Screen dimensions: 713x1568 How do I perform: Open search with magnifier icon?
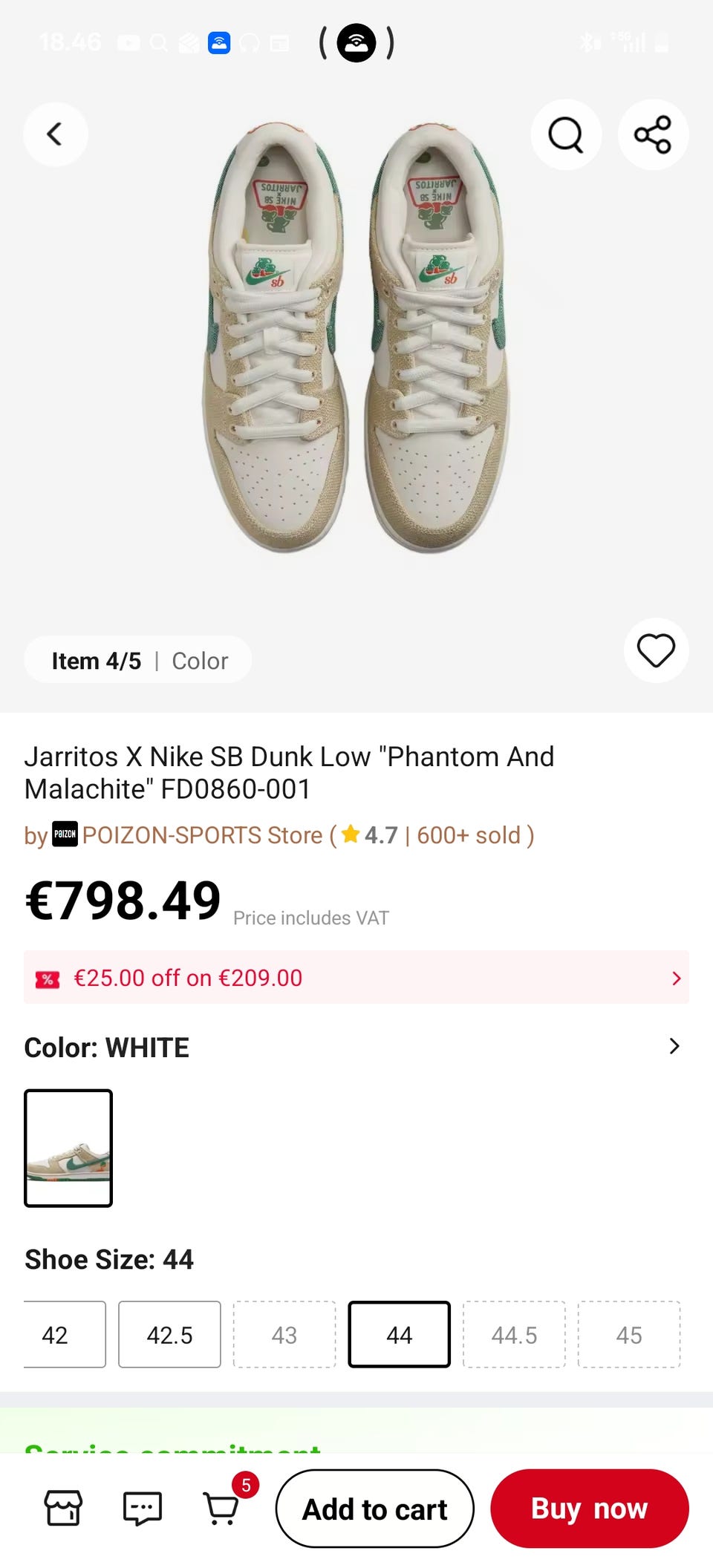565,134
